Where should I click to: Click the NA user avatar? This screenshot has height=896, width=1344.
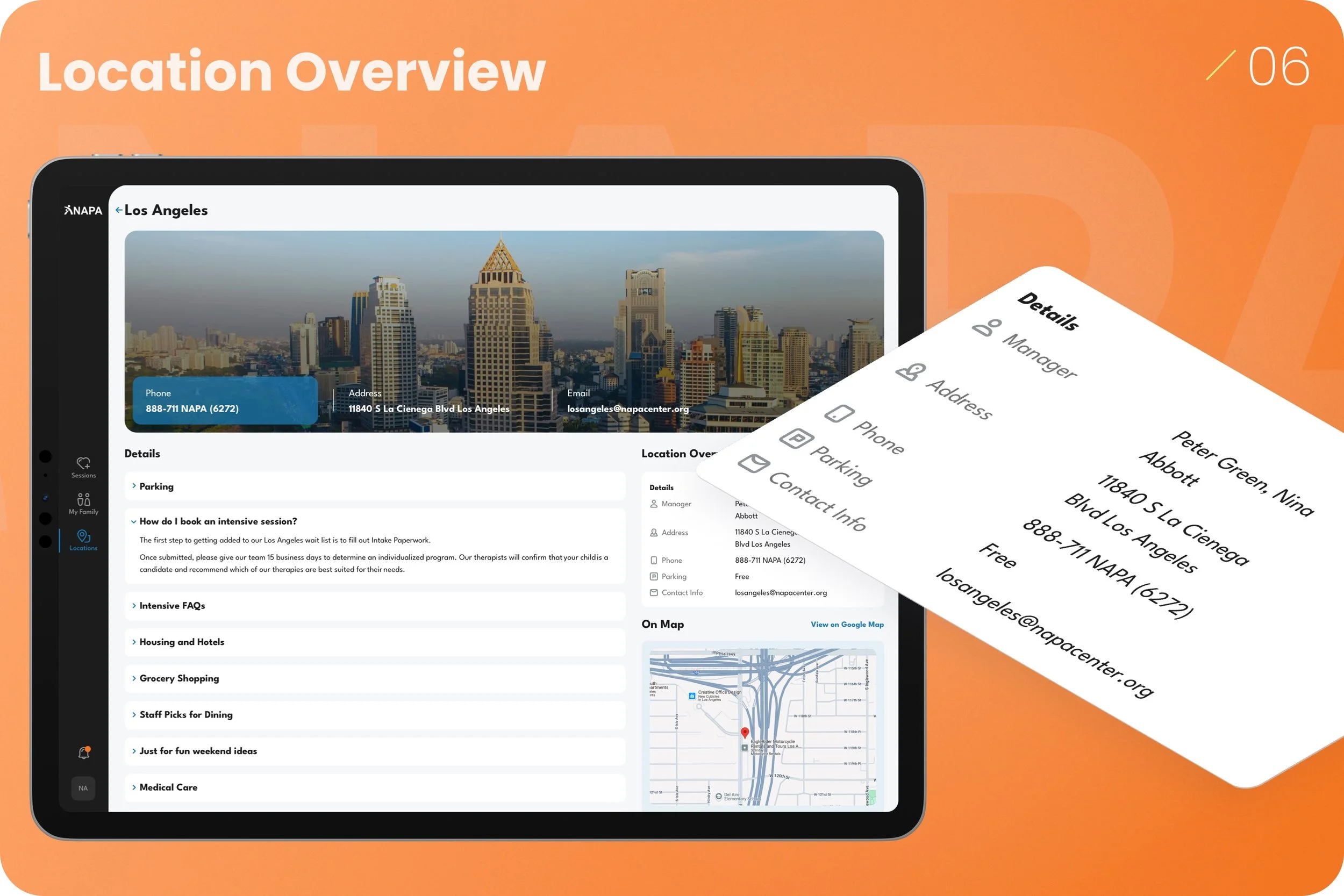[83, 788]
